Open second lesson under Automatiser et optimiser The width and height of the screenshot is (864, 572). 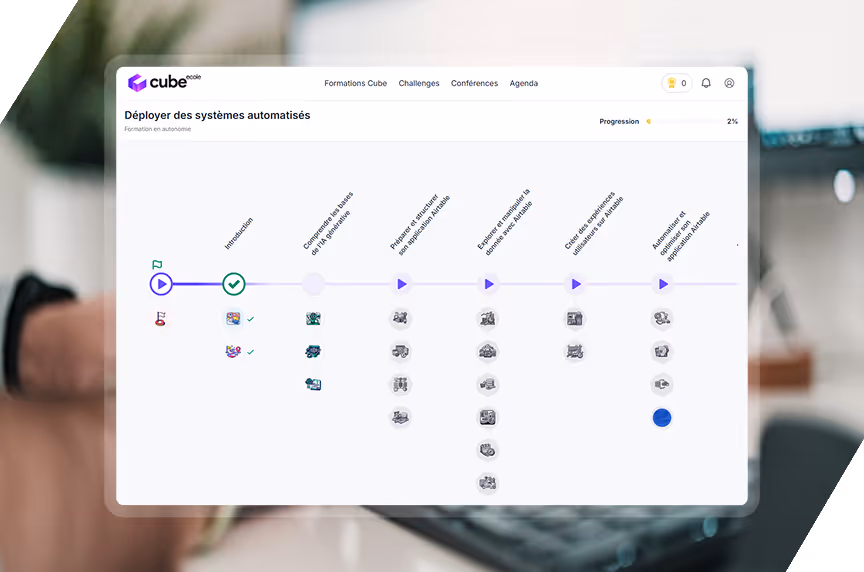tap(662, 352)
